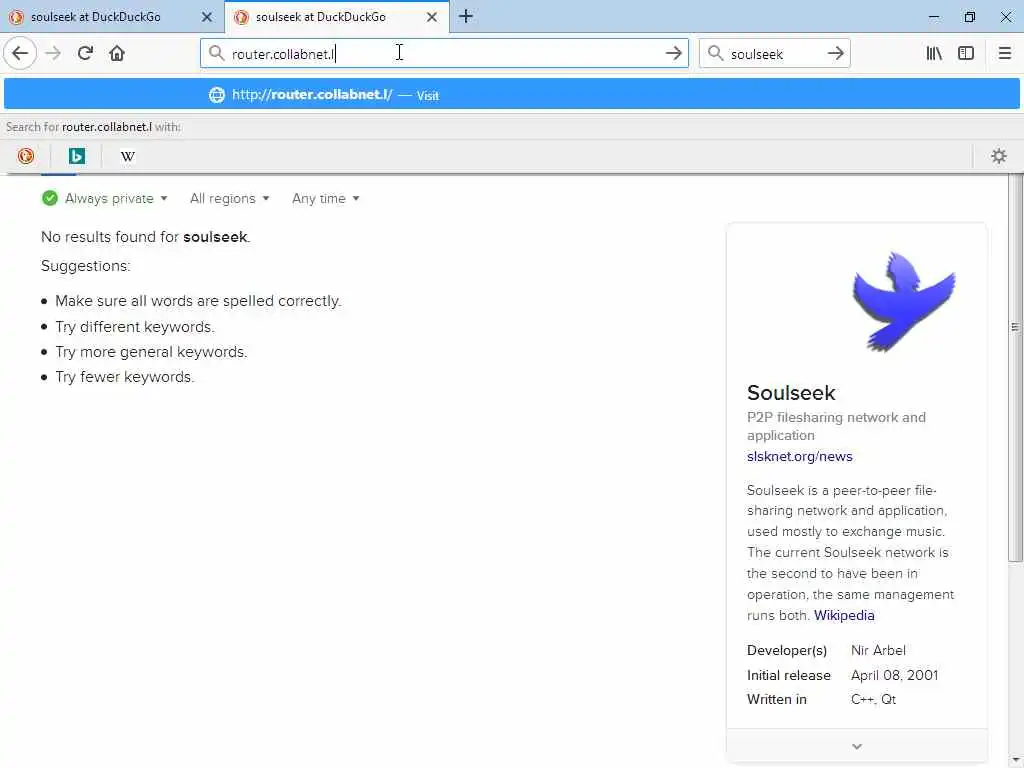Click the 'Written in' label

click(776, 699)
